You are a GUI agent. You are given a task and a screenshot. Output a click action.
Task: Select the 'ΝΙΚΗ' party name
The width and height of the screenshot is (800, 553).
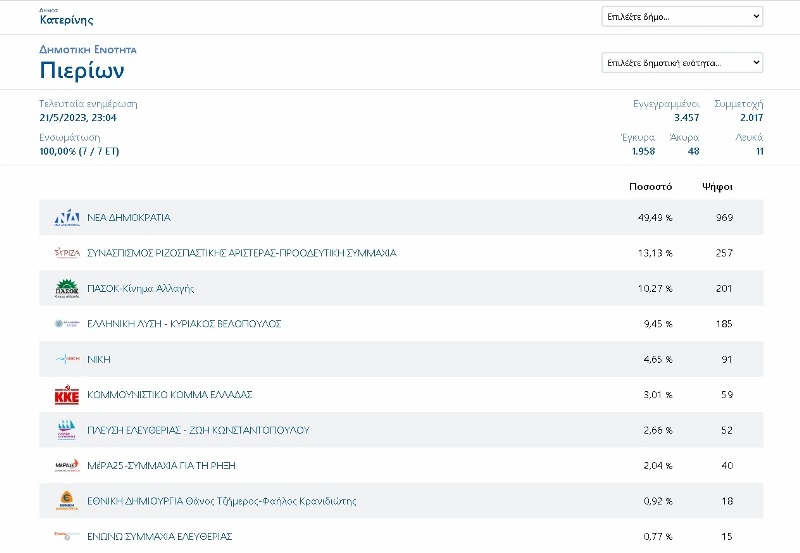(98, 360)
